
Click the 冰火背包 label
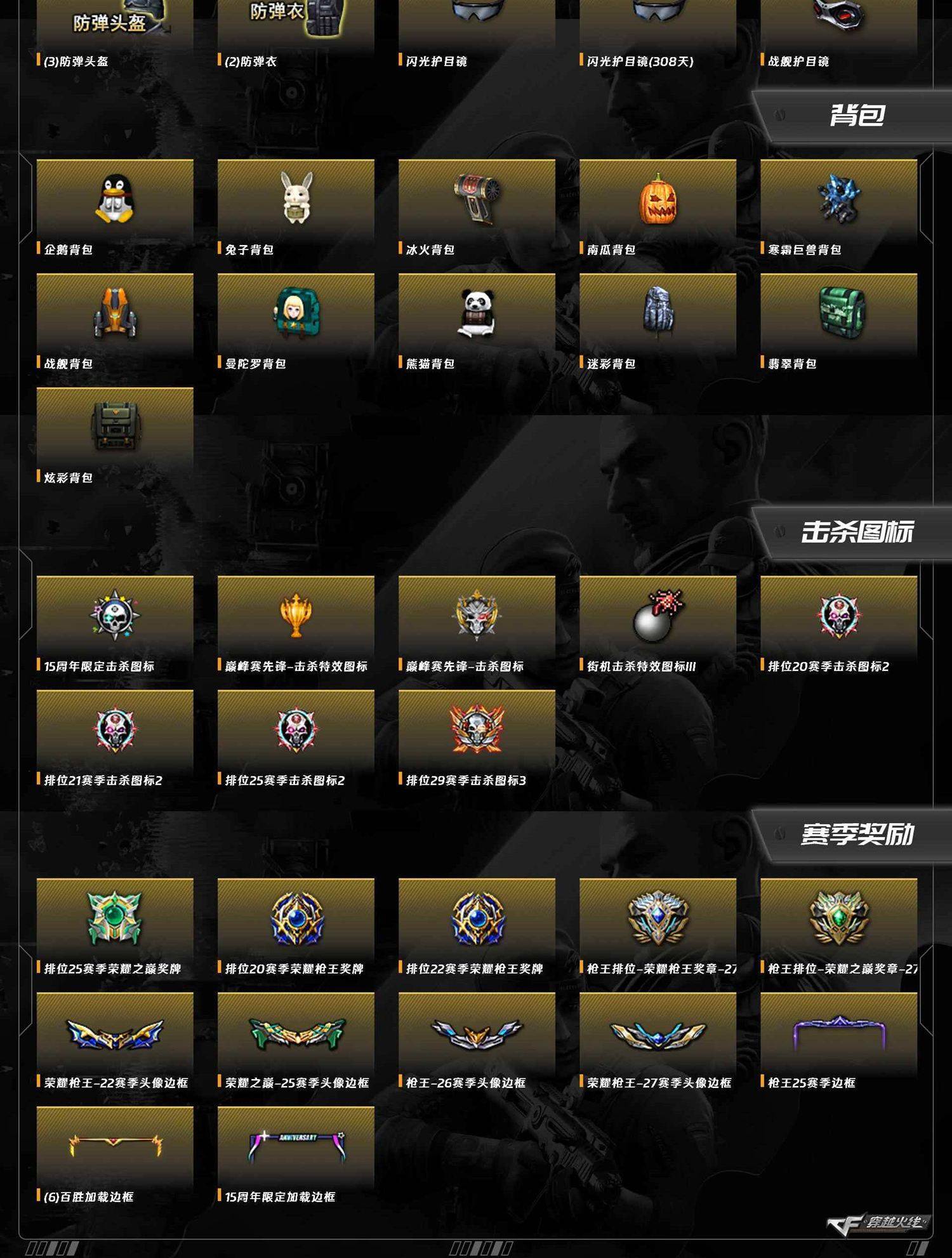tap(430, 249)
